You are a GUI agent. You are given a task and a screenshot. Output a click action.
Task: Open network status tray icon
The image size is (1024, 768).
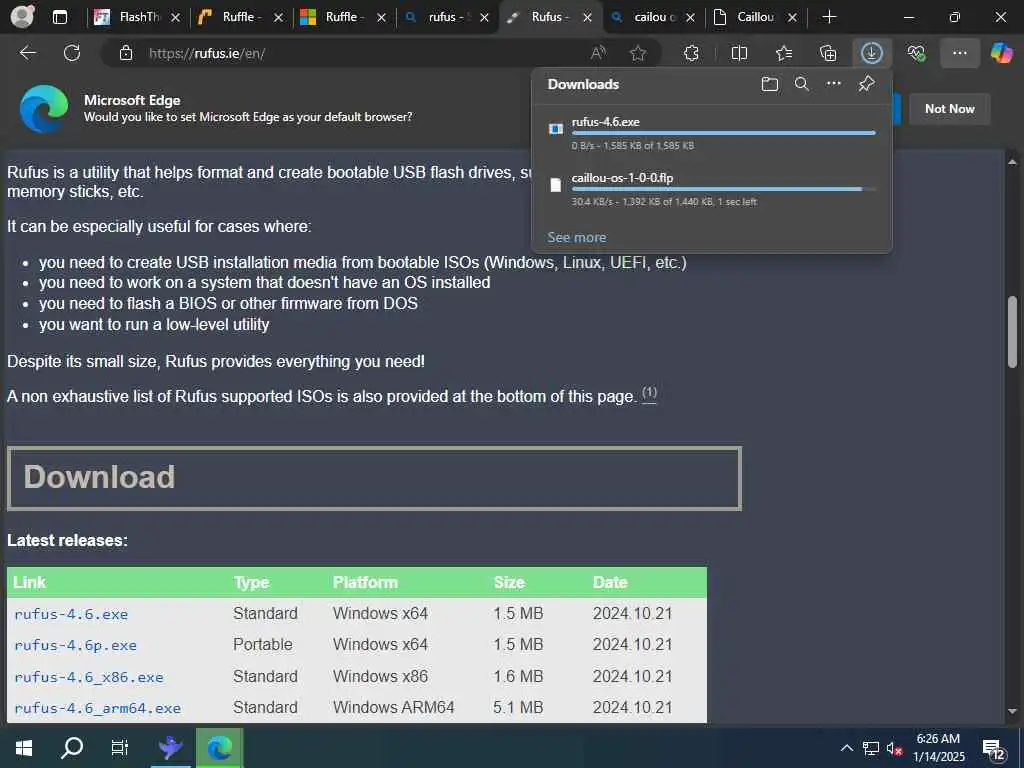[871, 748]
